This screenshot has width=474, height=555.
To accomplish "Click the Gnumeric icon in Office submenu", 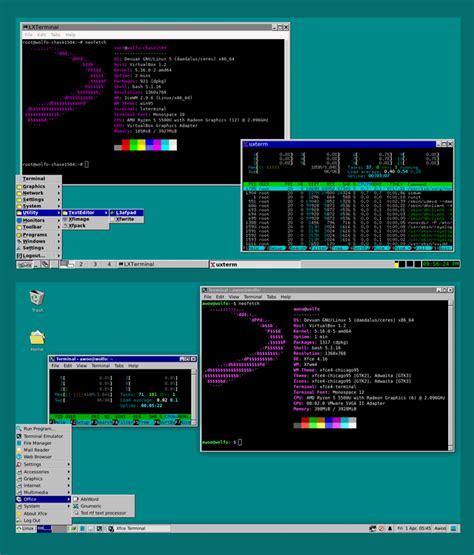I will click(x=76, y=506).
